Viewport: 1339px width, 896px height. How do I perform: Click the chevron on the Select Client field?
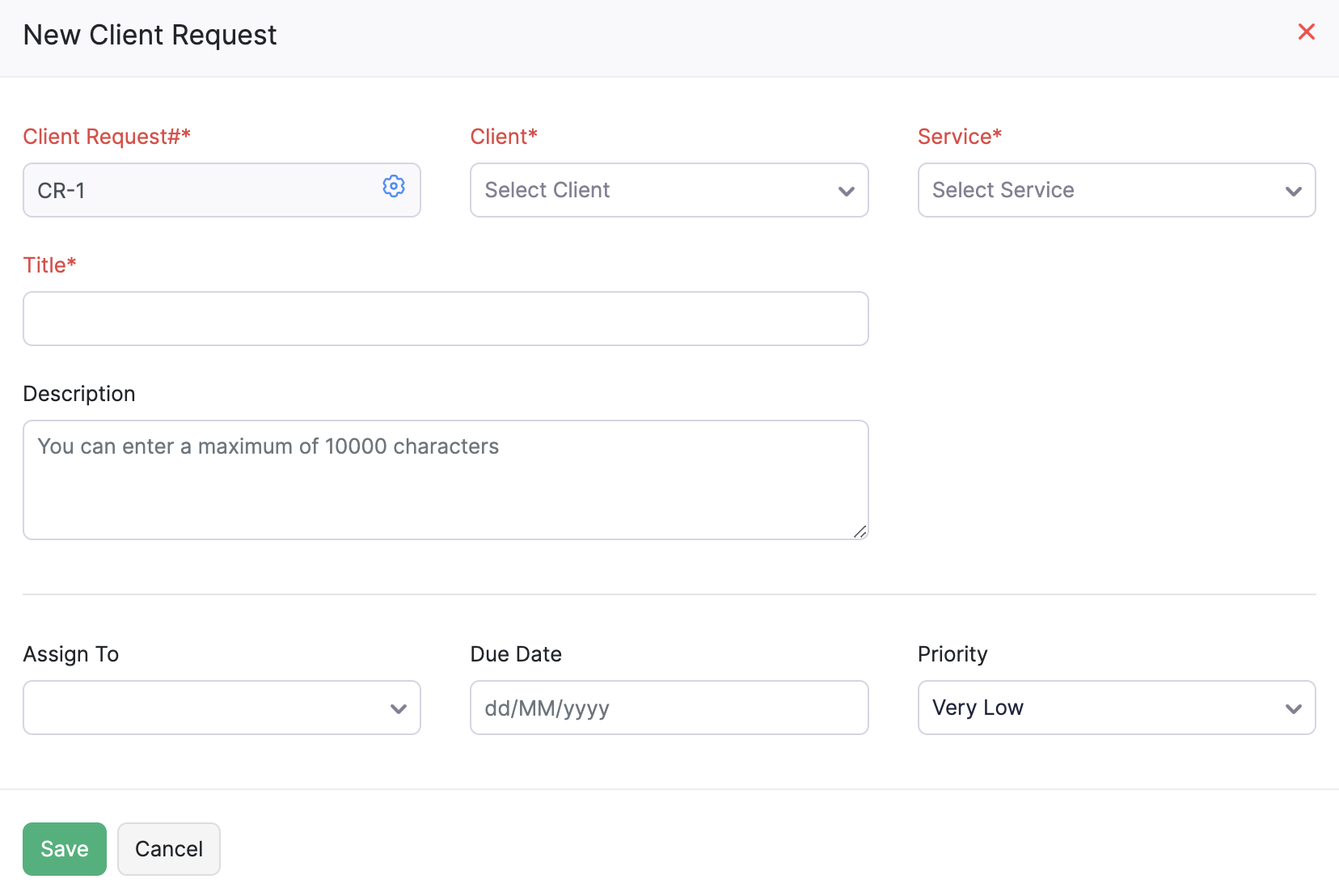pyautogui.click(x=846, y=192)
